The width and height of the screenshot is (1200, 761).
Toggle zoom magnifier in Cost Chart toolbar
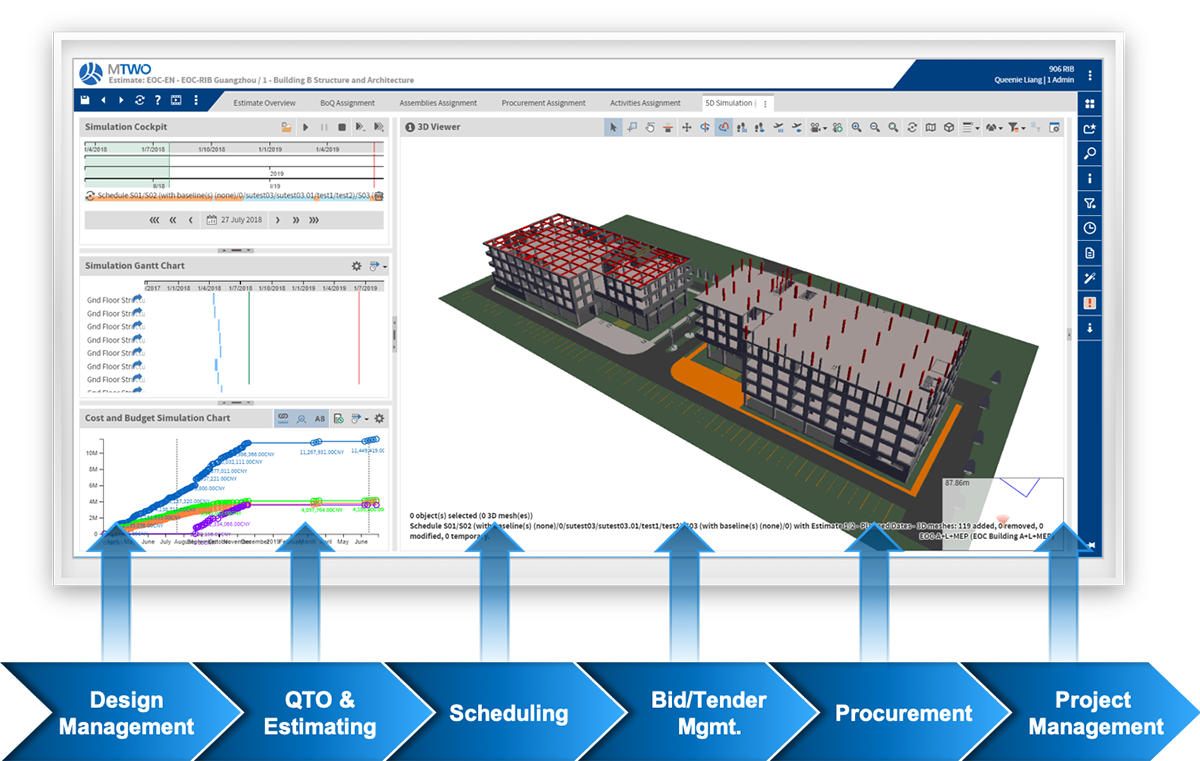coord(301,418)
